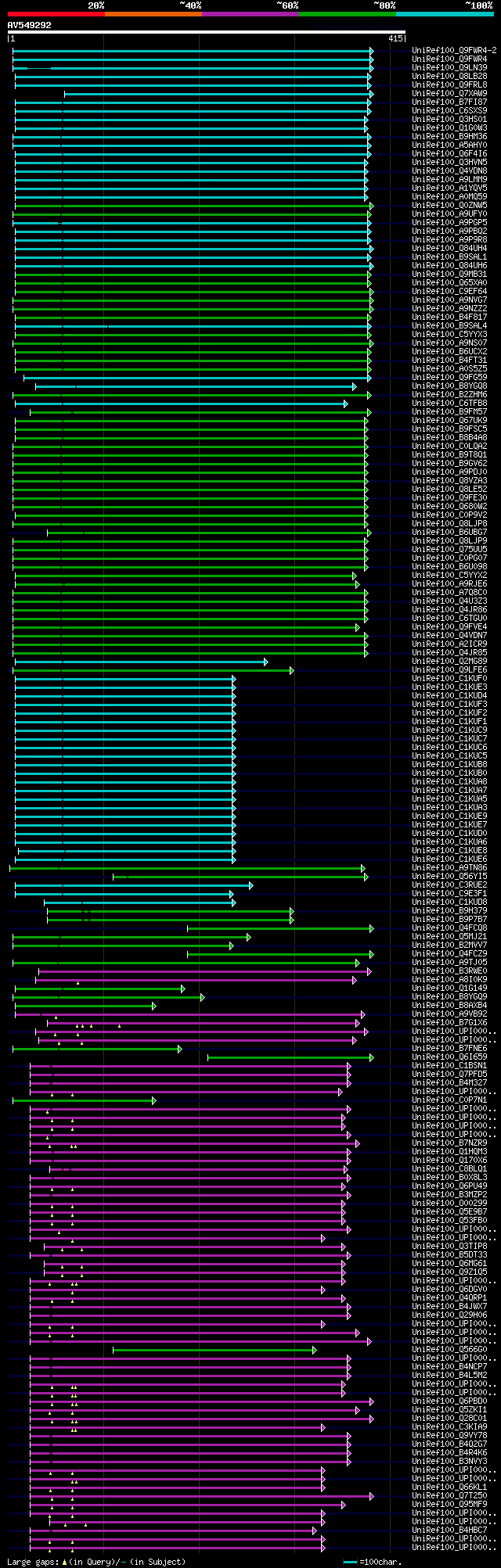501x1568 pixels.
Task: Select the UniRef100_Q56660 label
Action: click(x=450, y=1349)
